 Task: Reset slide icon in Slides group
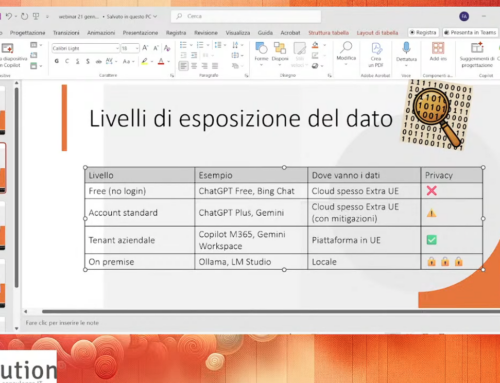(x=33, y=55)
